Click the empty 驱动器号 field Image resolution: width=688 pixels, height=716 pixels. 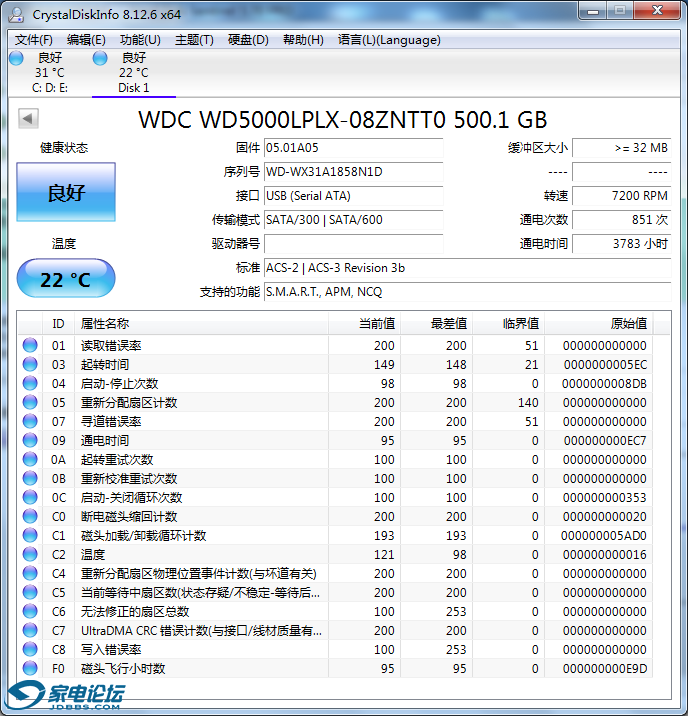[x=353, y=244]
